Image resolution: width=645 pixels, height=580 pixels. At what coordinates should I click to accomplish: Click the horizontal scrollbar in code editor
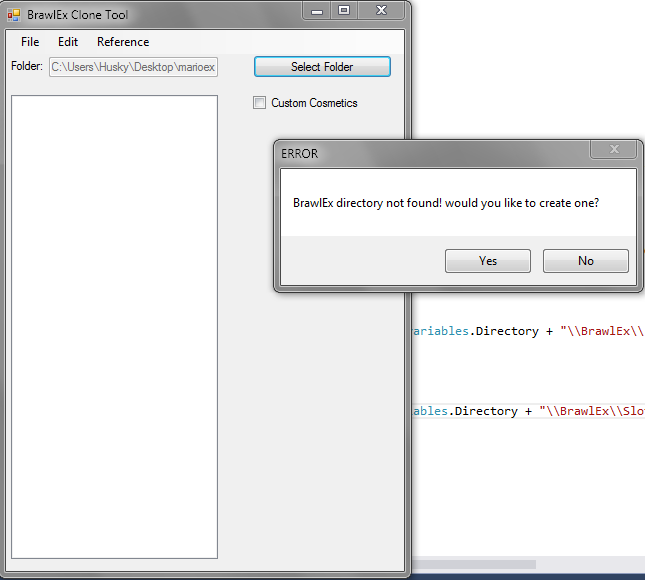(x=473, y=564)
